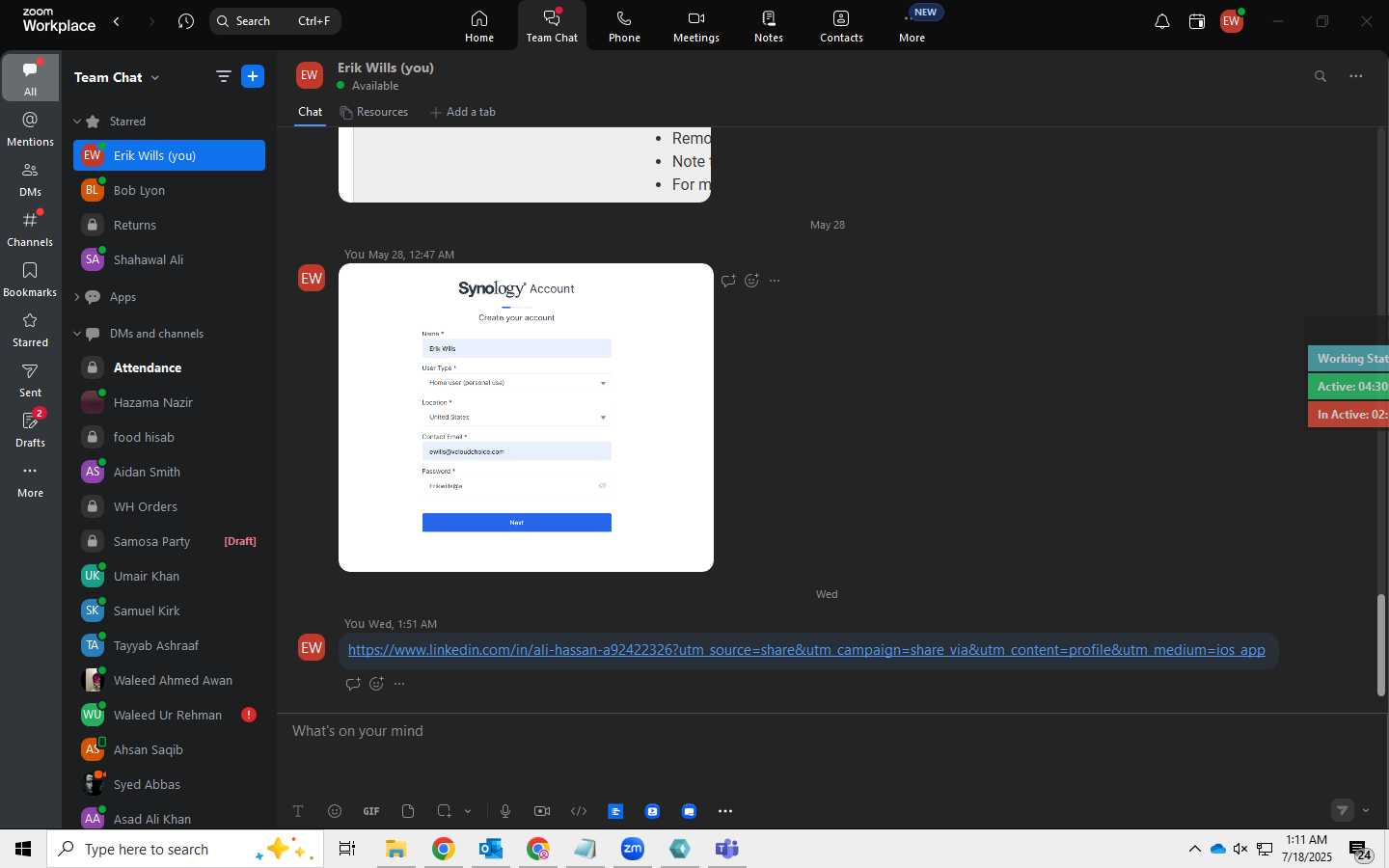Go to the Notes tab

coord(769,26)
